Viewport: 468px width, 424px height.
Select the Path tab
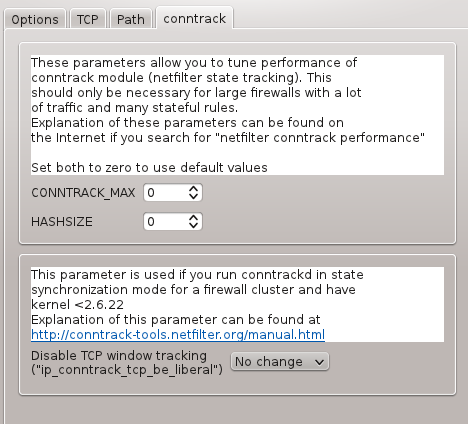(131, 19)
